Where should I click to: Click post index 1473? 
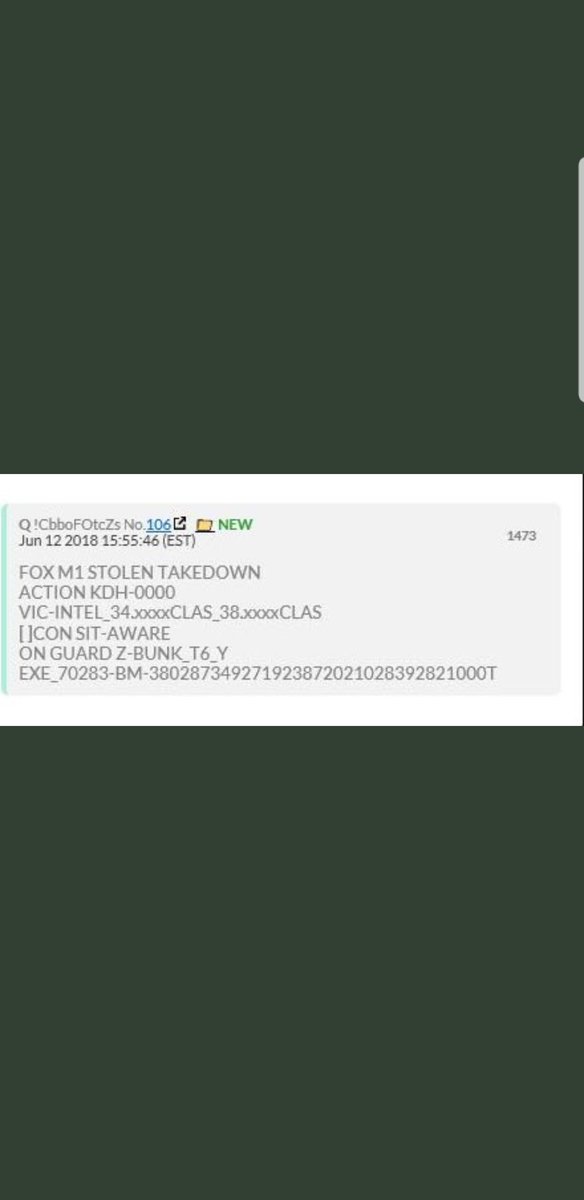(x=521, y=536)
